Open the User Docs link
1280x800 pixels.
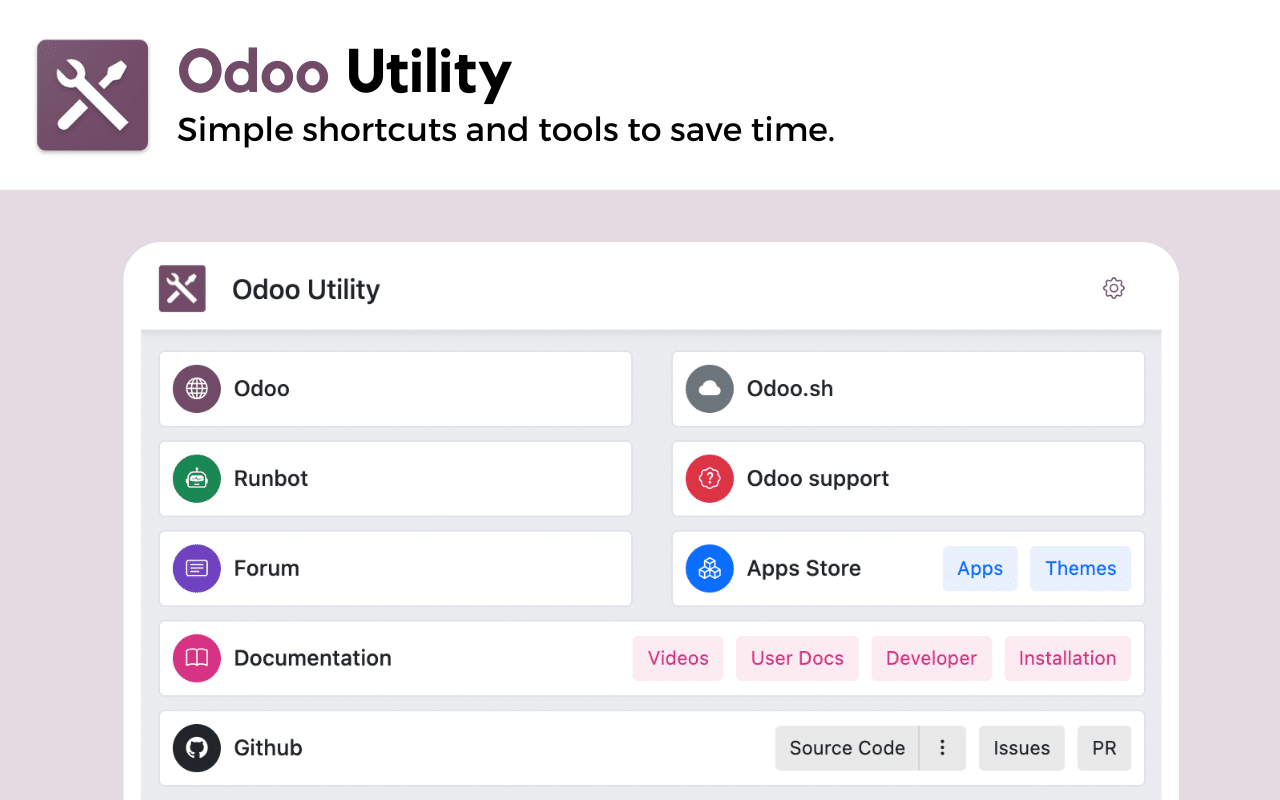coord(797,658)
